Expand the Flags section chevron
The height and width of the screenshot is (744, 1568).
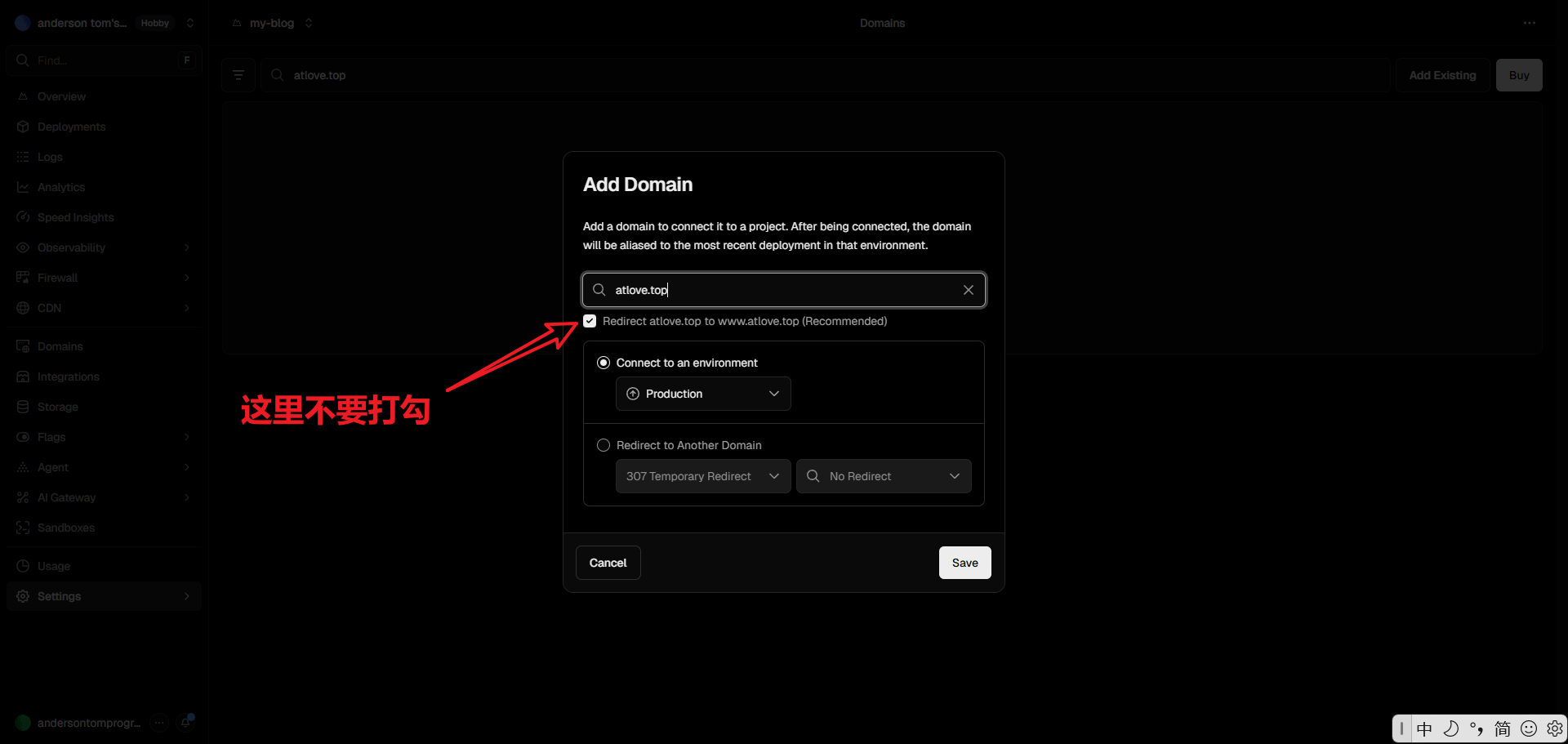click(187, 437)
